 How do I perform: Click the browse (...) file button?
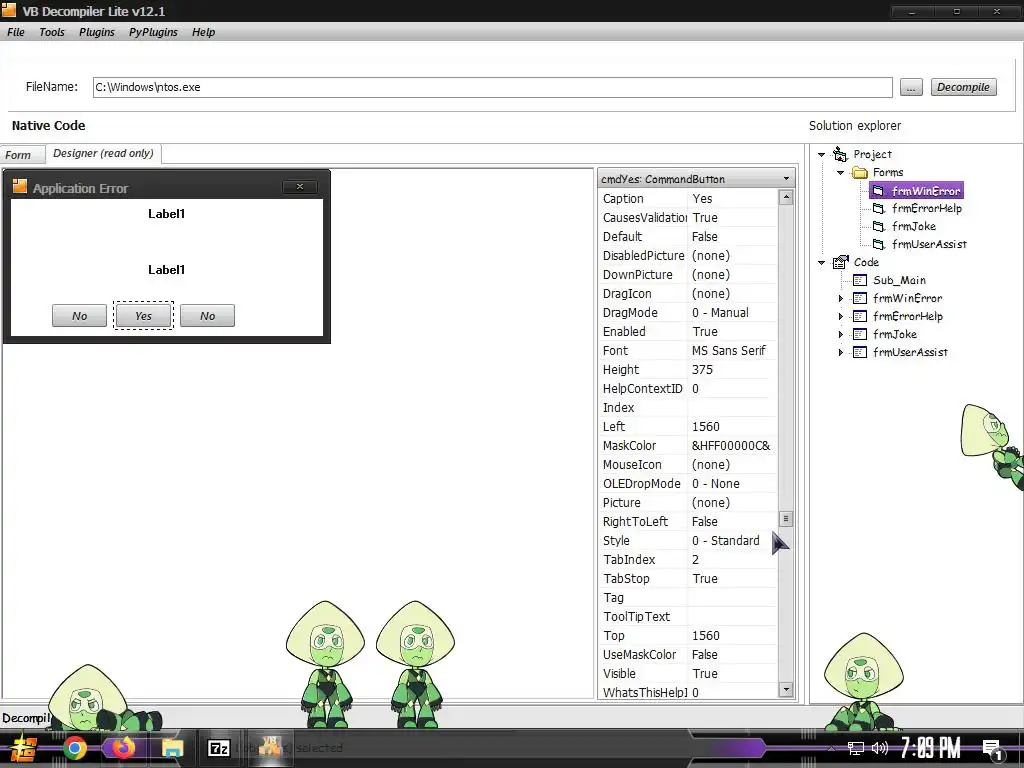911,87
